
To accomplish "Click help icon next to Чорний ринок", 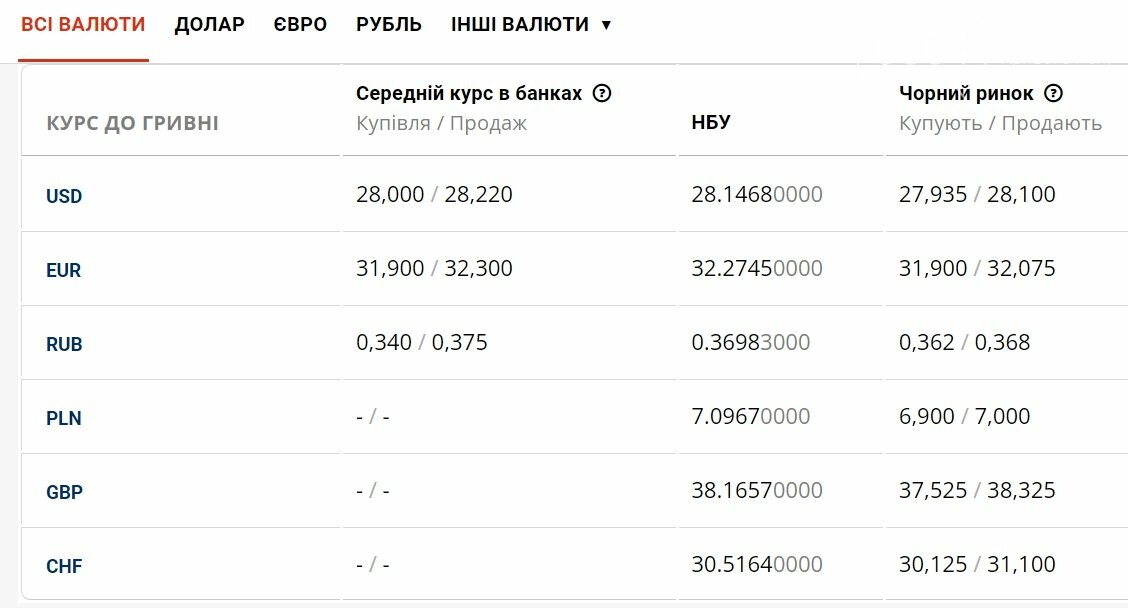I will 1053,94.
